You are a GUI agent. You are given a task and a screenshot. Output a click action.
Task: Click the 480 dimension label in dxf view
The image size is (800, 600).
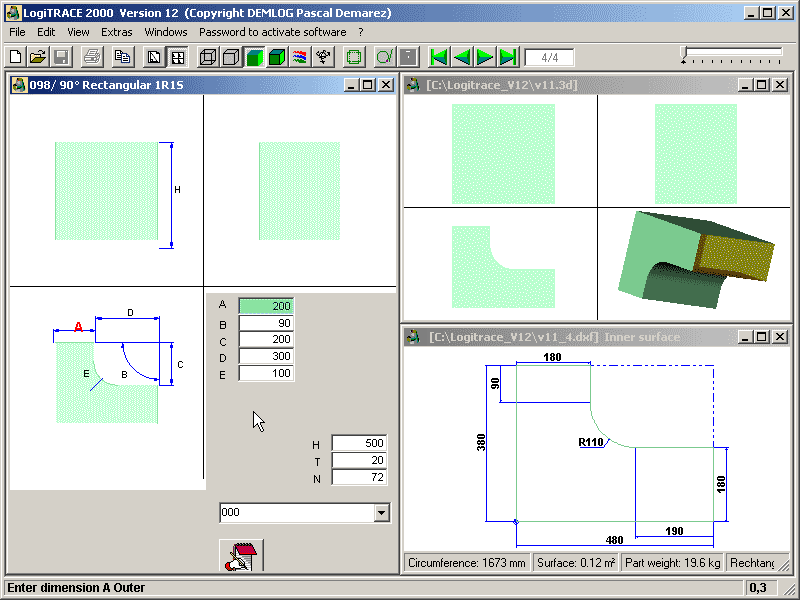coord(614,540)
